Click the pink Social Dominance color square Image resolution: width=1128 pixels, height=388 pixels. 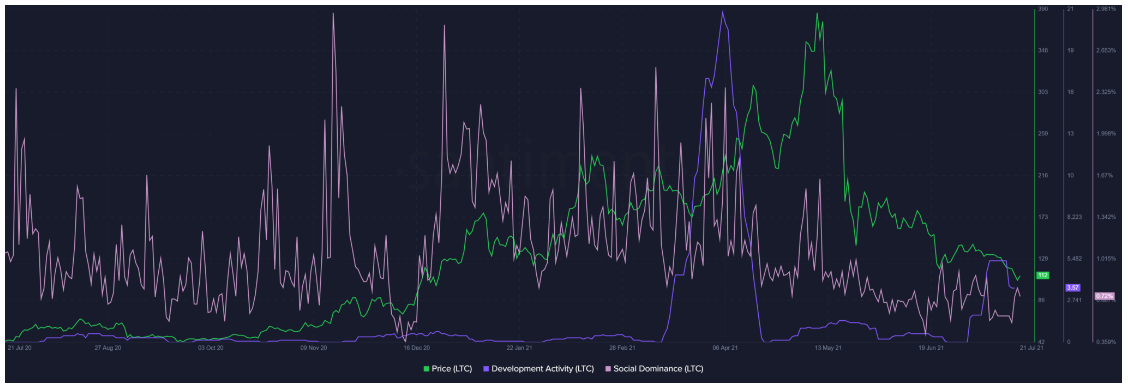click(609, 369)
